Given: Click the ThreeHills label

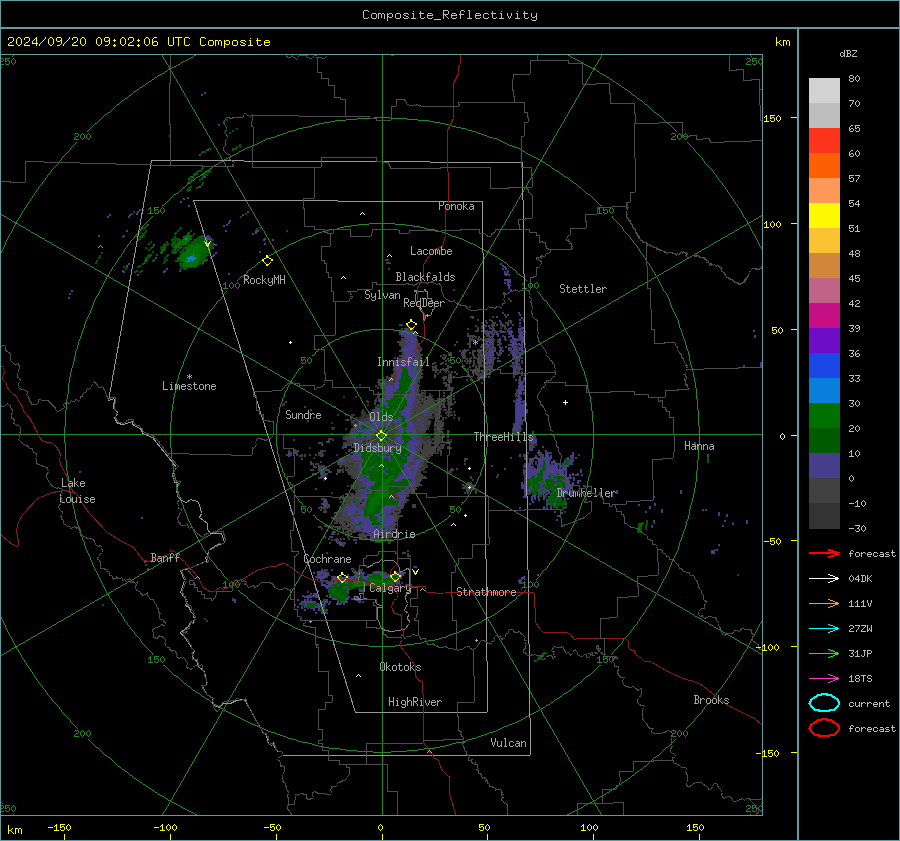Looking at the screenshot, I should click(x=503, y=437).
